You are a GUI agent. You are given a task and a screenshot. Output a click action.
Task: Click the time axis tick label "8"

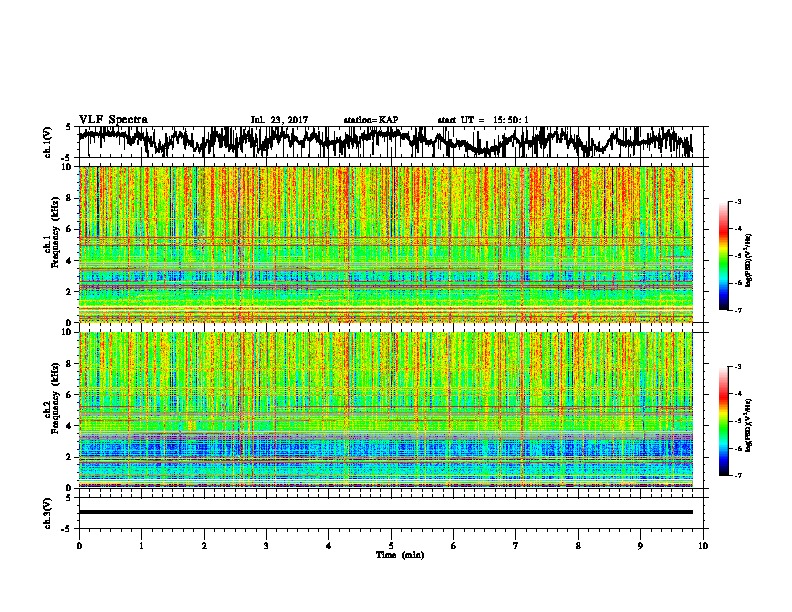click(x=578, y=546)
